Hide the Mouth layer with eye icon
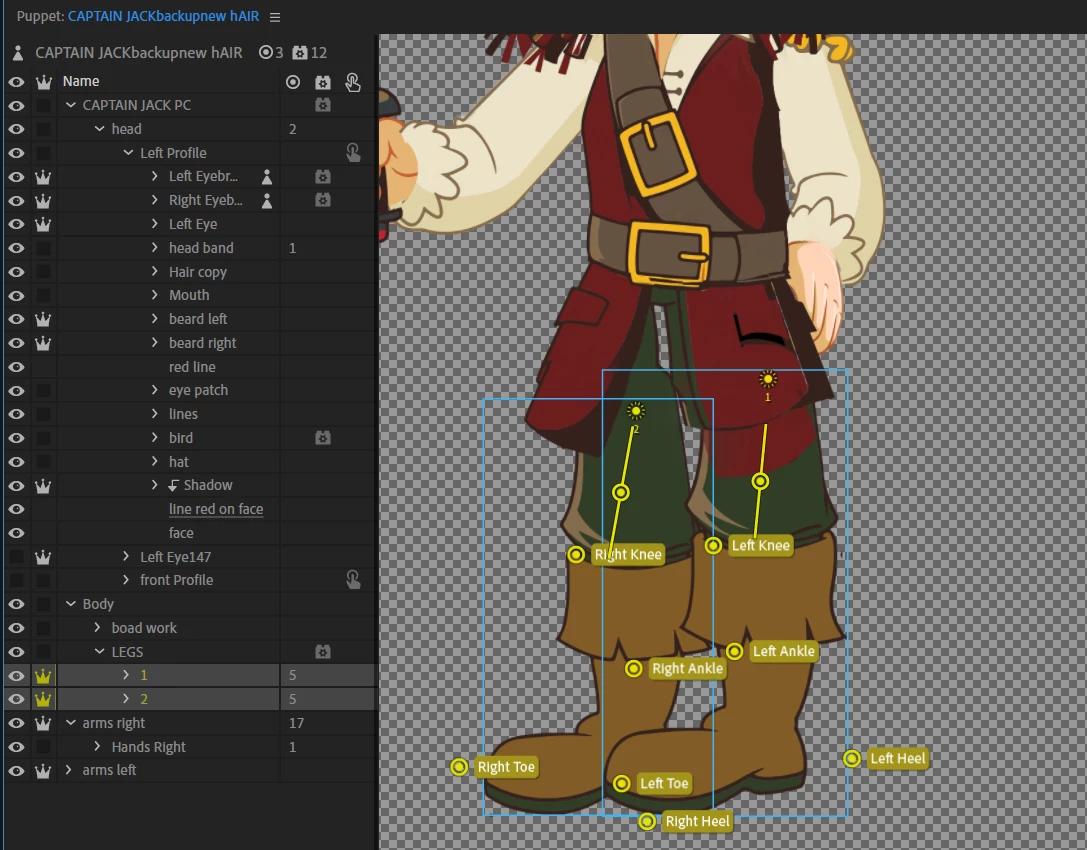Viewport: 1087px width, 850px height. [x=17, y=295]
